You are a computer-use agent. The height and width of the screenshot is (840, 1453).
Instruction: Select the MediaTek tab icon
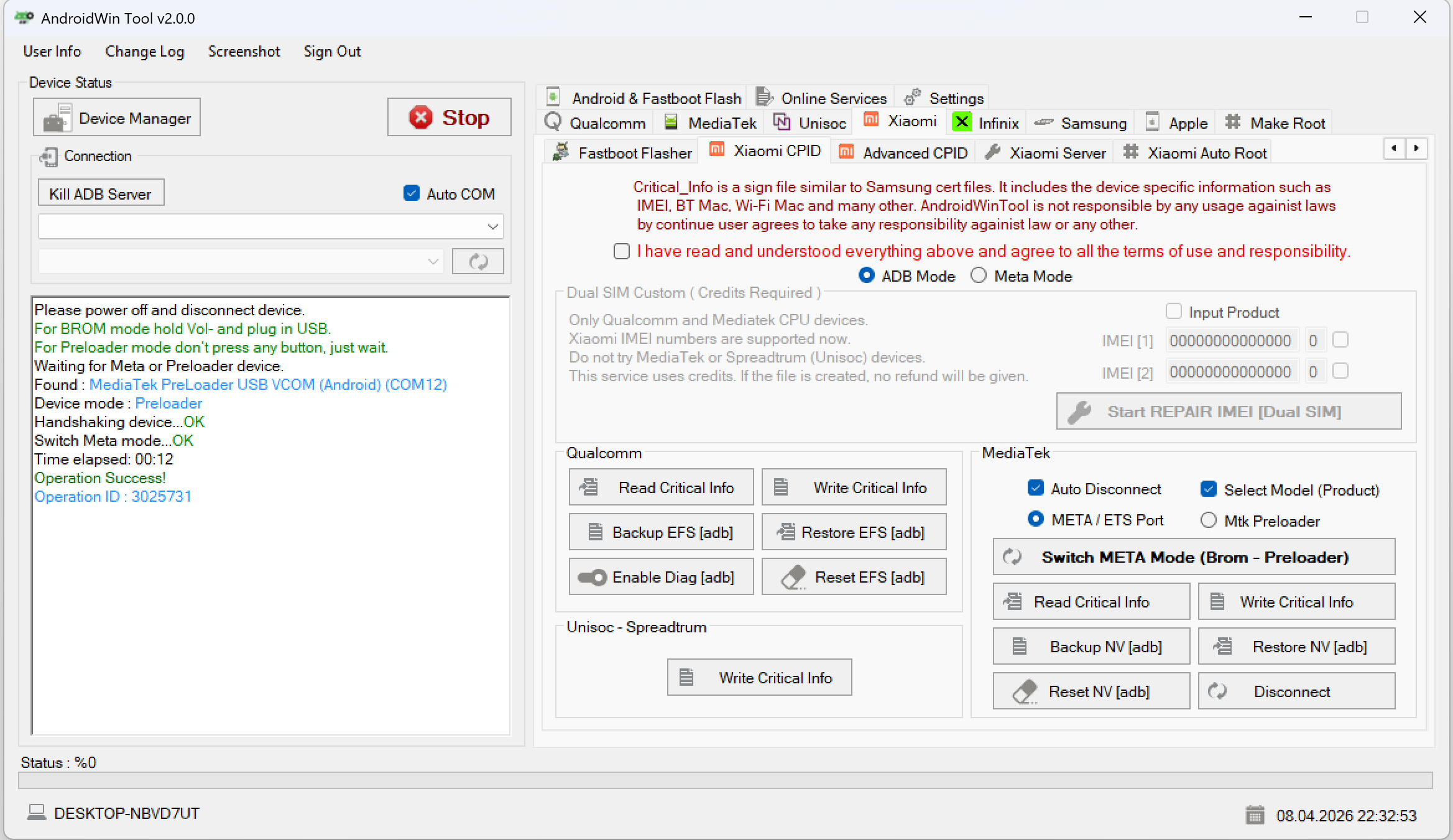671,122
